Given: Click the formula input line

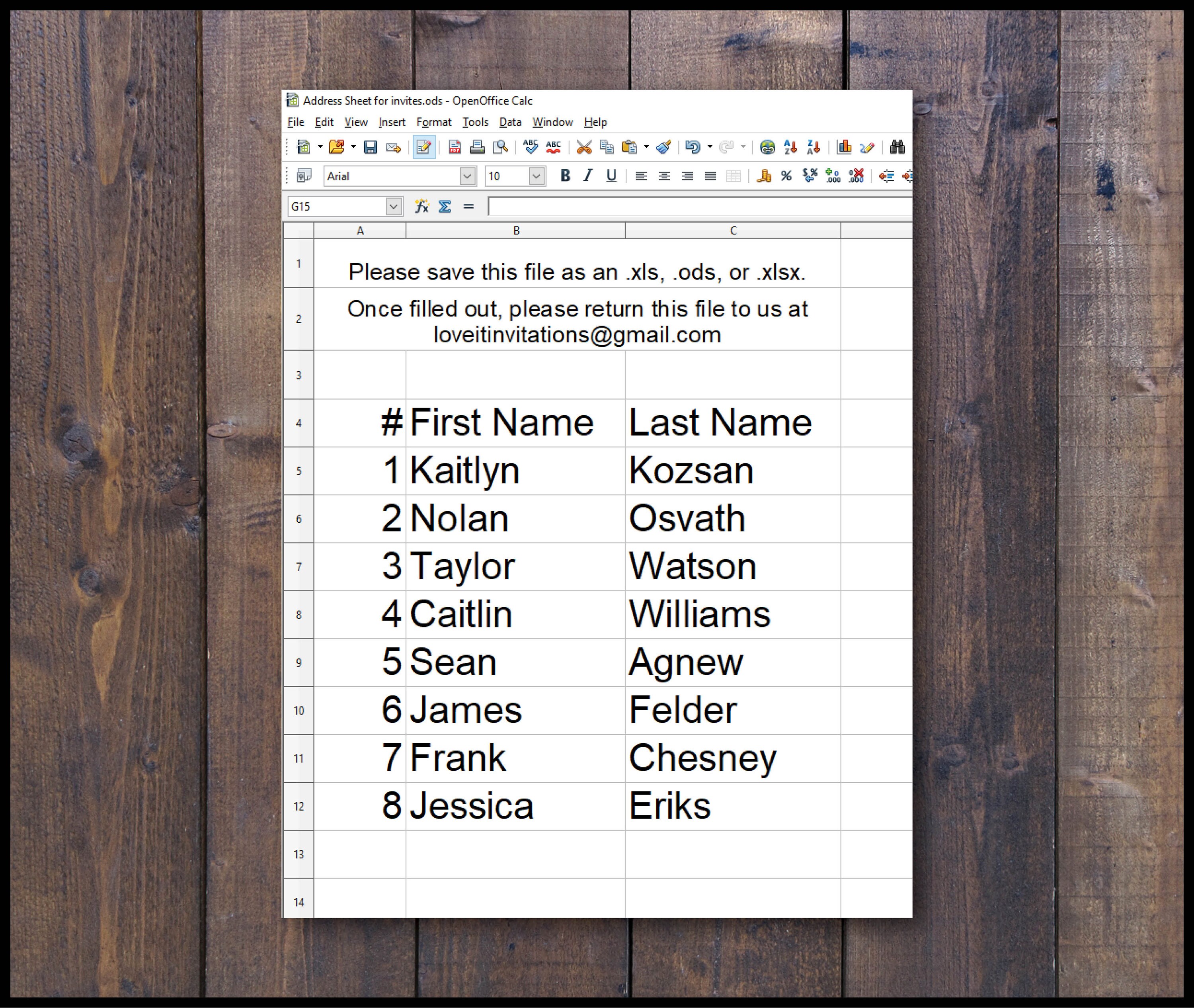Looking at the screenshot, I should [x=700, y=206].
